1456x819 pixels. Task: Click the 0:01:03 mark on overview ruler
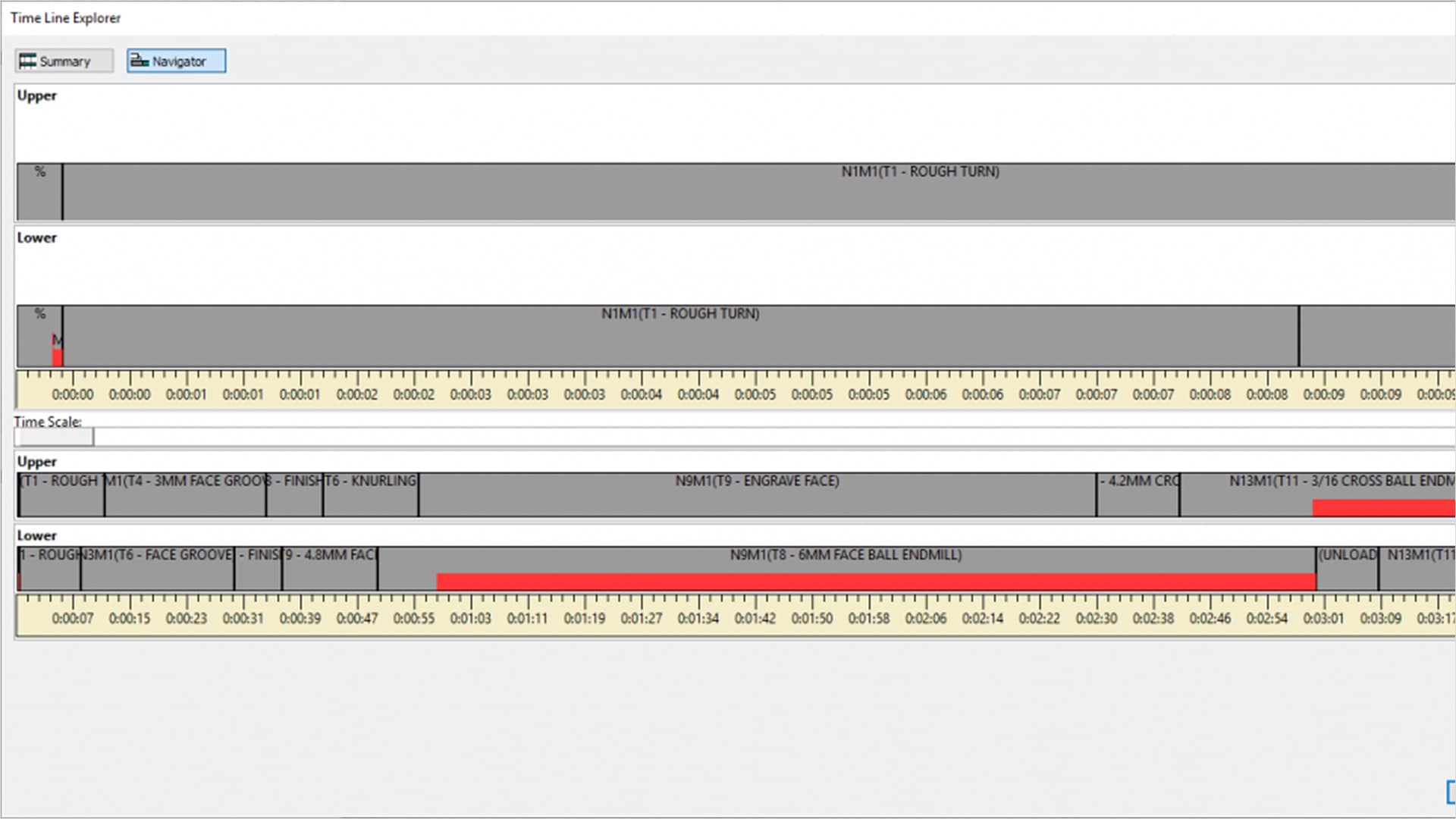point(471,618)
